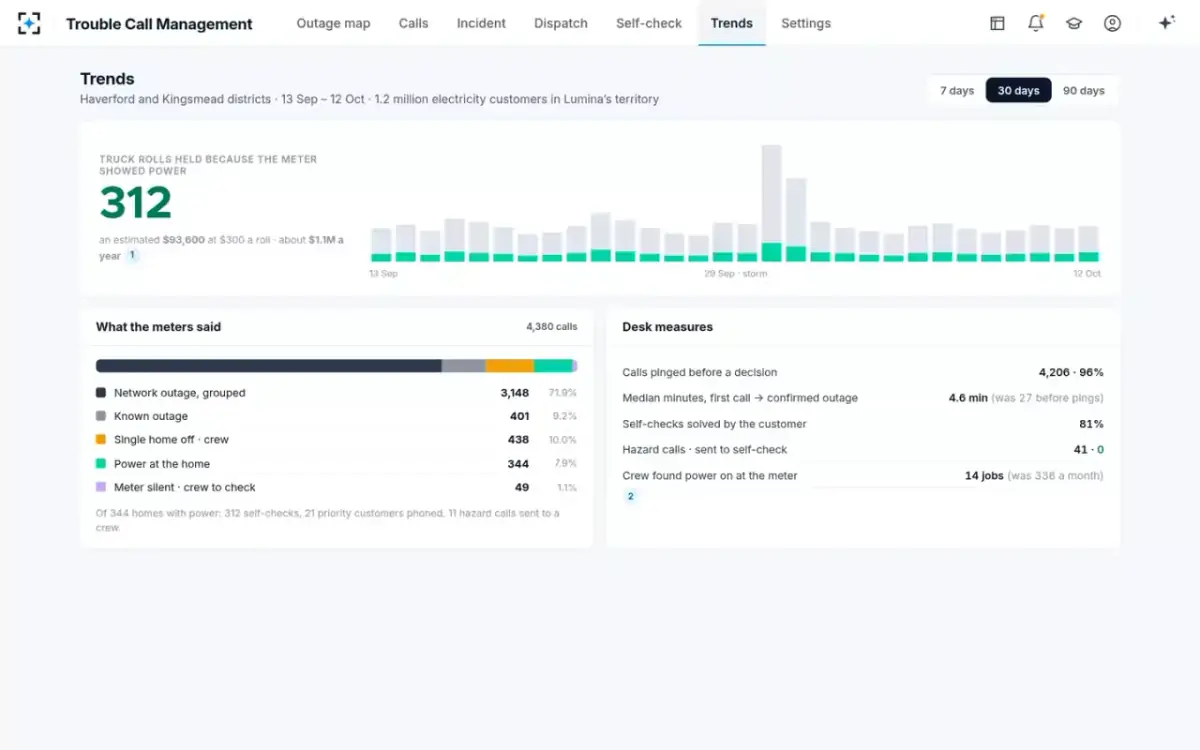Click 'Crew found power on at the meter'

tap(710, 476)
